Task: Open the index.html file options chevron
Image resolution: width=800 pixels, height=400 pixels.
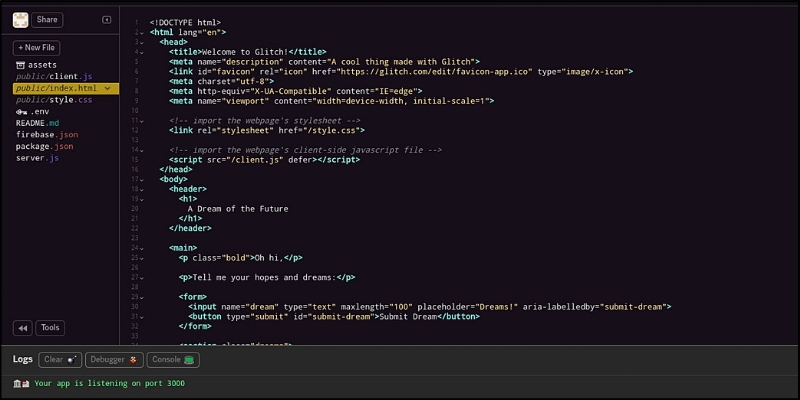Action: [107, 88]
